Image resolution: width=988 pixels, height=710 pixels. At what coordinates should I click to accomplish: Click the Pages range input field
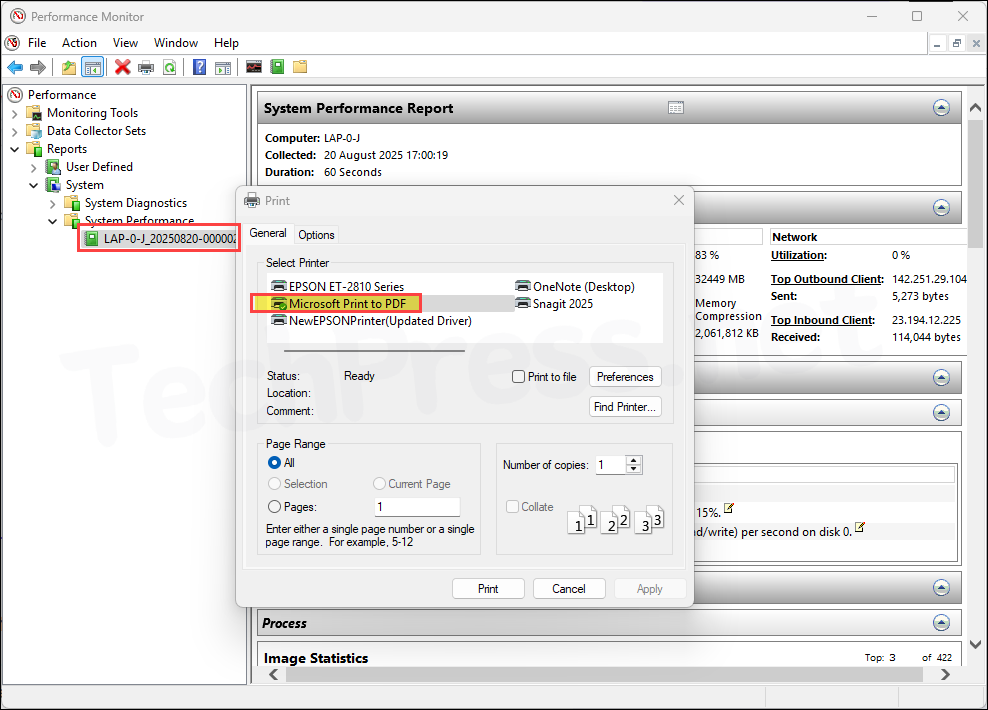coord(417,507)
